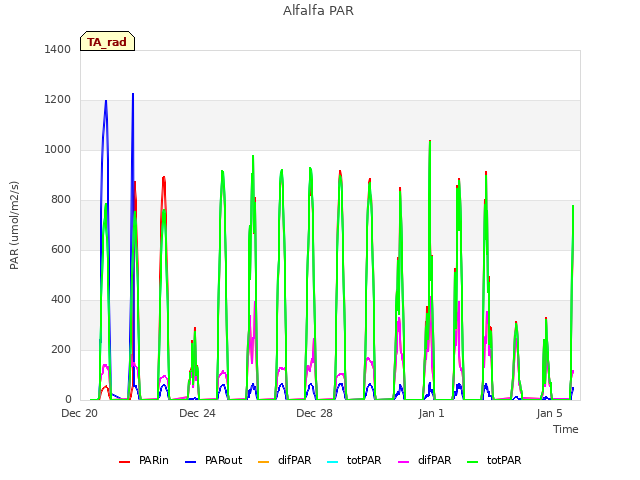Click the 1400 y-axis tick label
The width and height of the screenshot is (640, 480).
(x=58, y=49)
